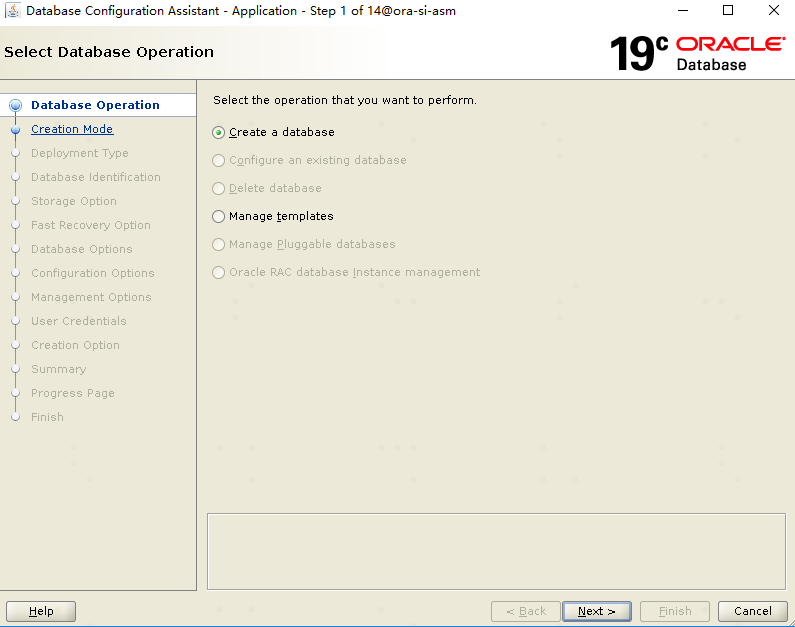Click Progress Page step
The width and height of the screenshot is (795, 627).
click(73, 393)
